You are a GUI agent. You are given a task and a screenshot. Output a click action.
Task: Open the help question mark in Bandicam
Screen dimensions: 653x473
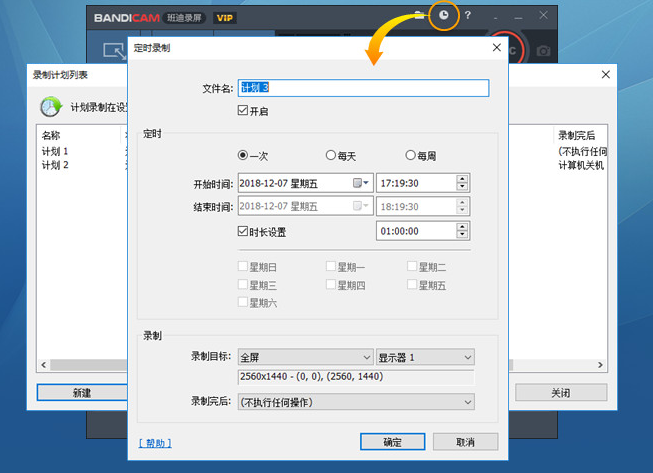[x=468, y=15]
